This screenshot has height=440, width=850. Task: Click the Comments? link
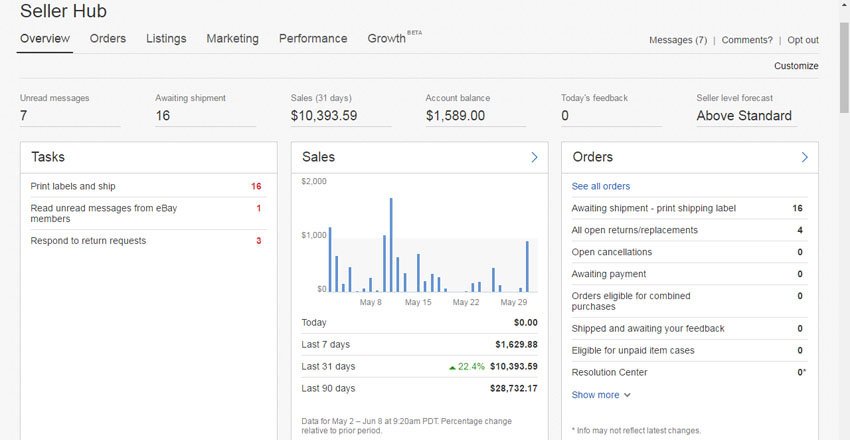(746, 40)
